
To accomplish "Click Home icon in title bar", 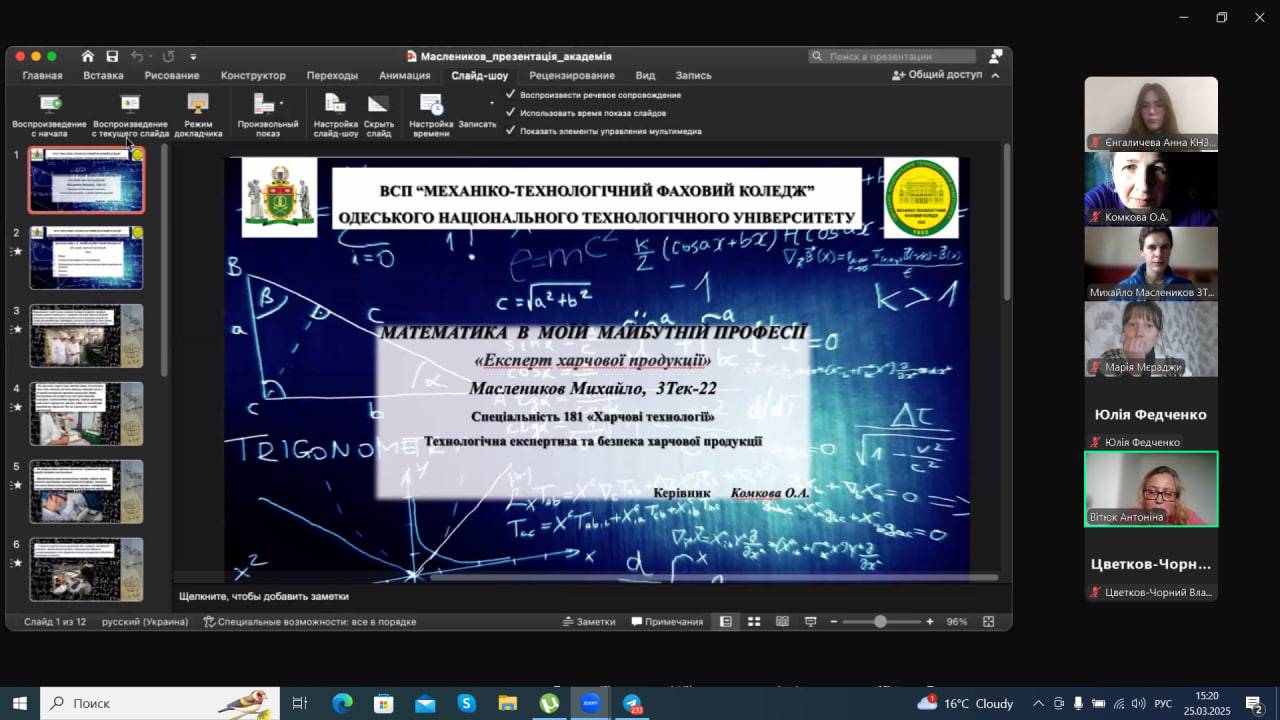I will (88, 56).
